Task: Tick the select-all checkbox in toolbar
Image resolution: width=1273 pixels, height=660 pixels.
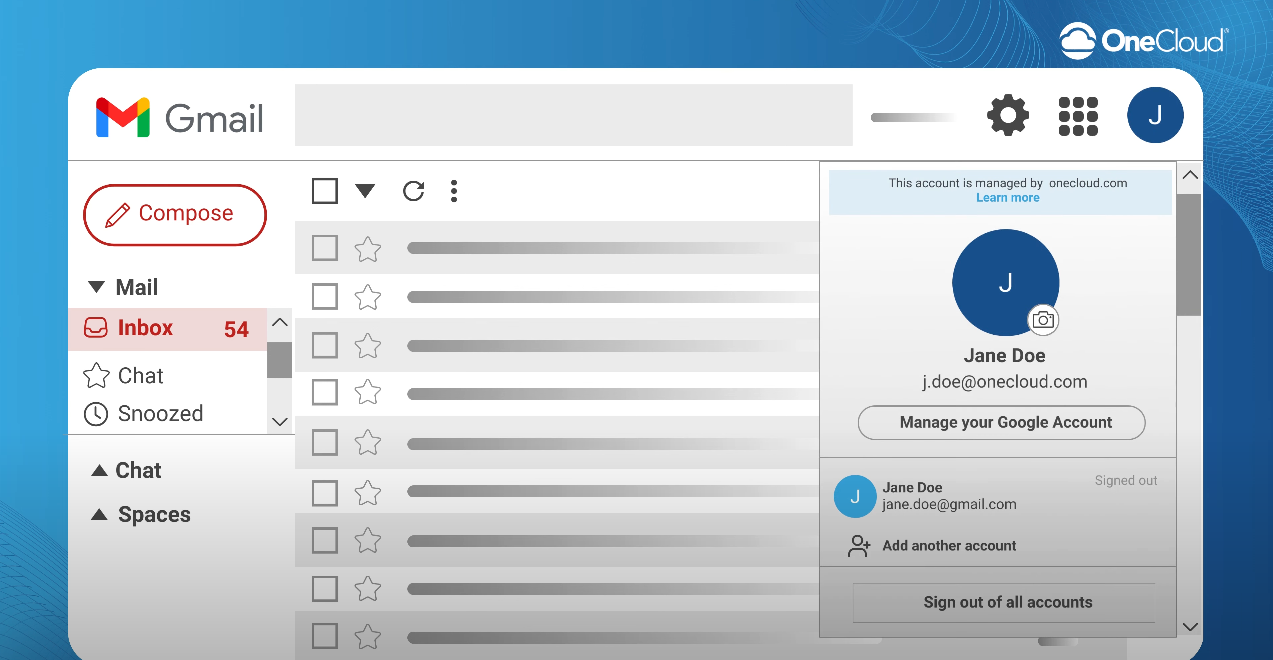Action: tap(325, 190)
